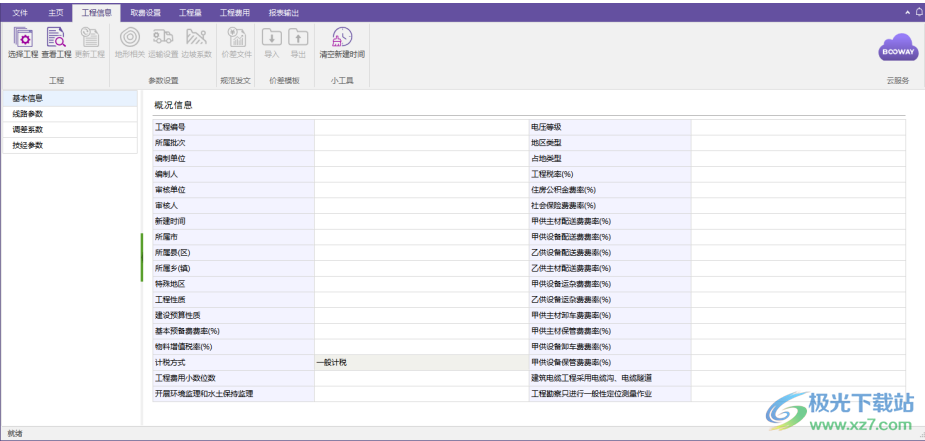Select 基本信息 in the left list

pyautogui.click(x=70, y=98)
